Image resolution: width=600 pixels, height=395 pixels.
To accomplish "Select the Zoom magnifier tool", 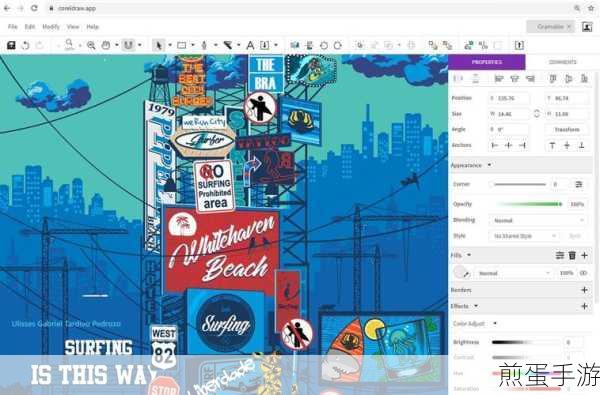I will point(91,45).
